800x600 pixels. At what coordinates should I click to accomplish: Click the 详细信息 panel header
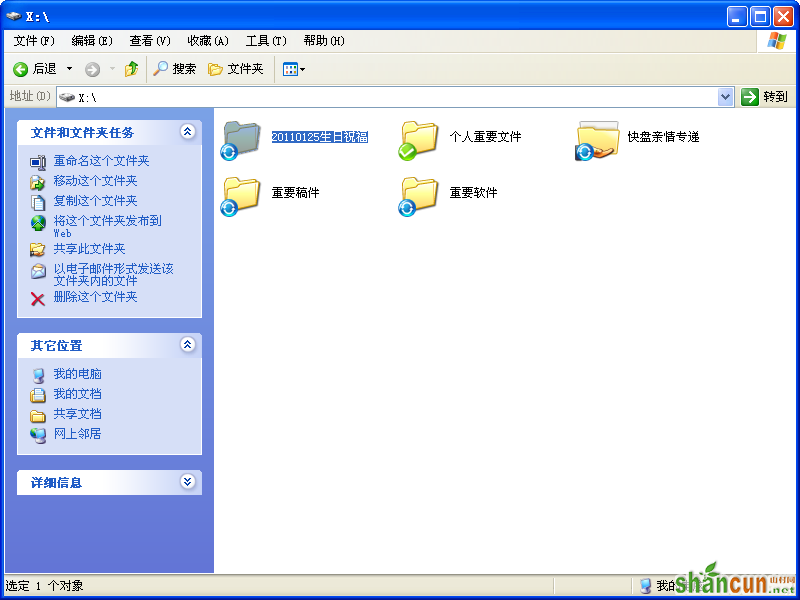pos(109,482)
